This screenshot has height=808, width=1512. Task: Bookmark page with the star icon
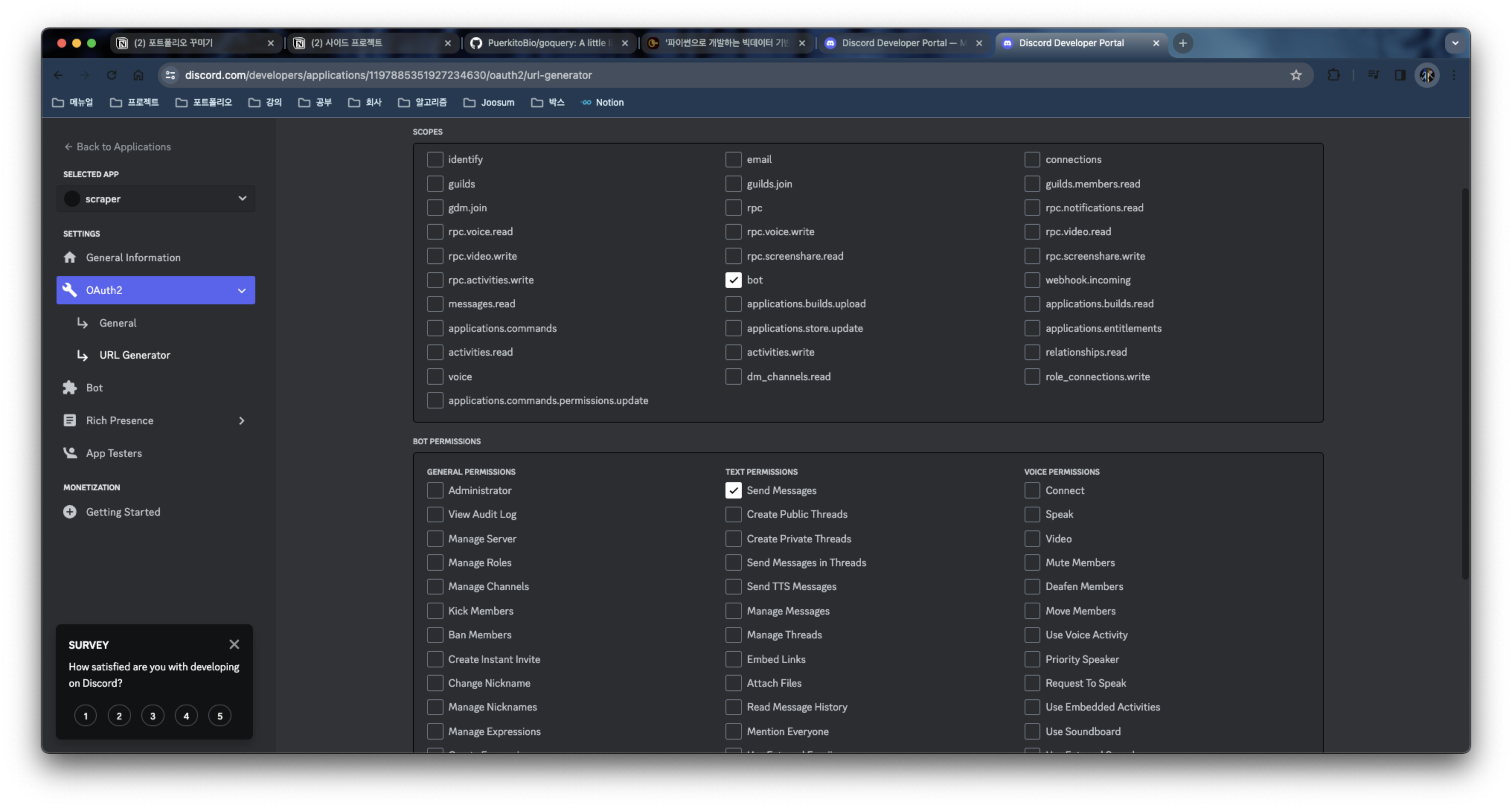click(x=1295, y=75)
